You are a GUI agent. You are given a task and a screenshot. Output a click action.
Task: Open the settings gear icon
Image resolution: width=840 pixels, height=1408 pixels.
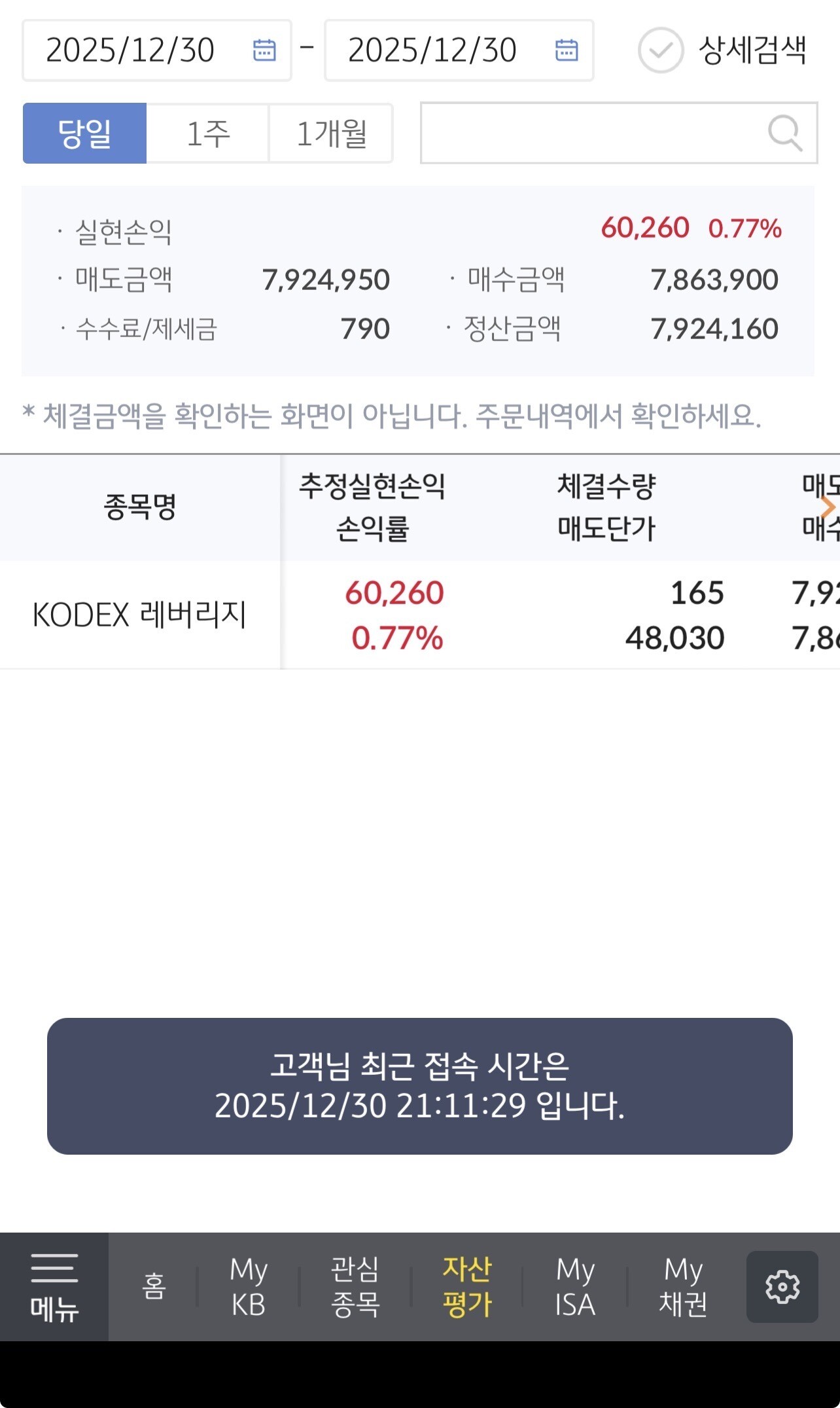point(782,1287)
